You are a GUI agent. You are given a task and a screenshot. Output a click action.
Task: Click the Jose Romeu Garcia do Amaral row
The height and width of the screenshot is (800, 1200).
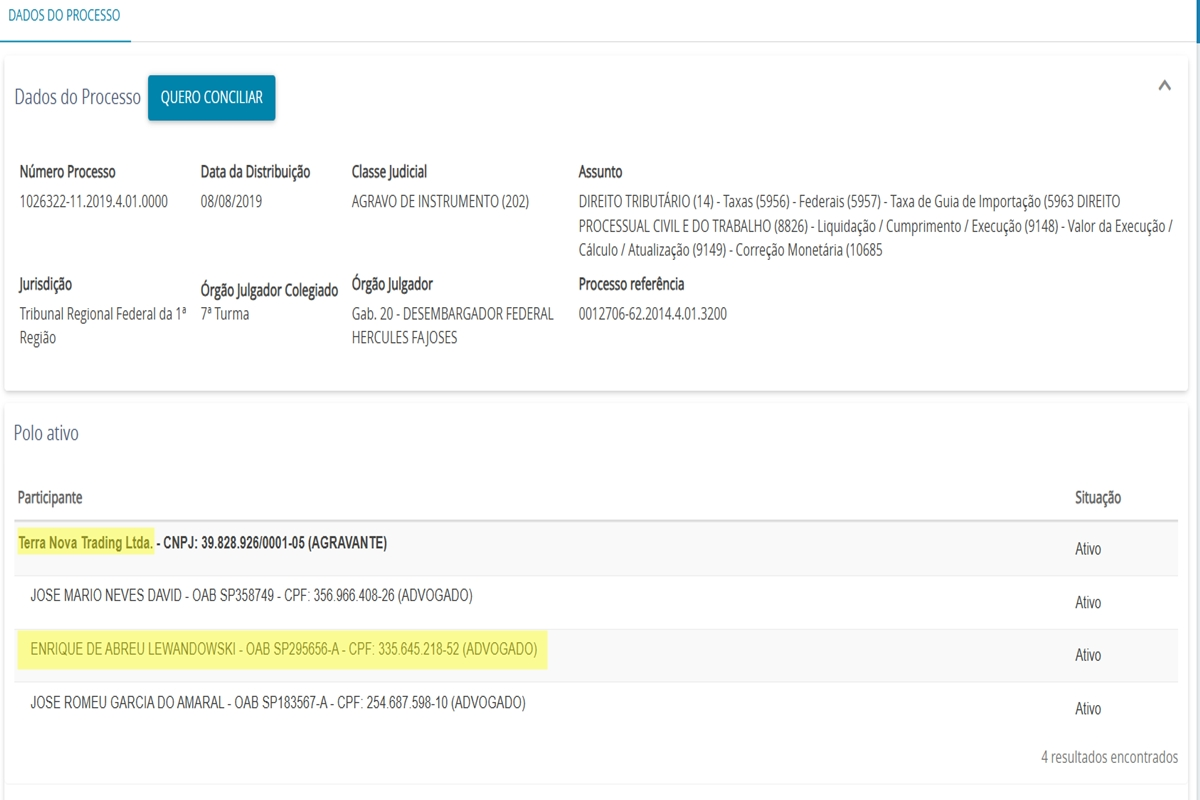point(277,703)
